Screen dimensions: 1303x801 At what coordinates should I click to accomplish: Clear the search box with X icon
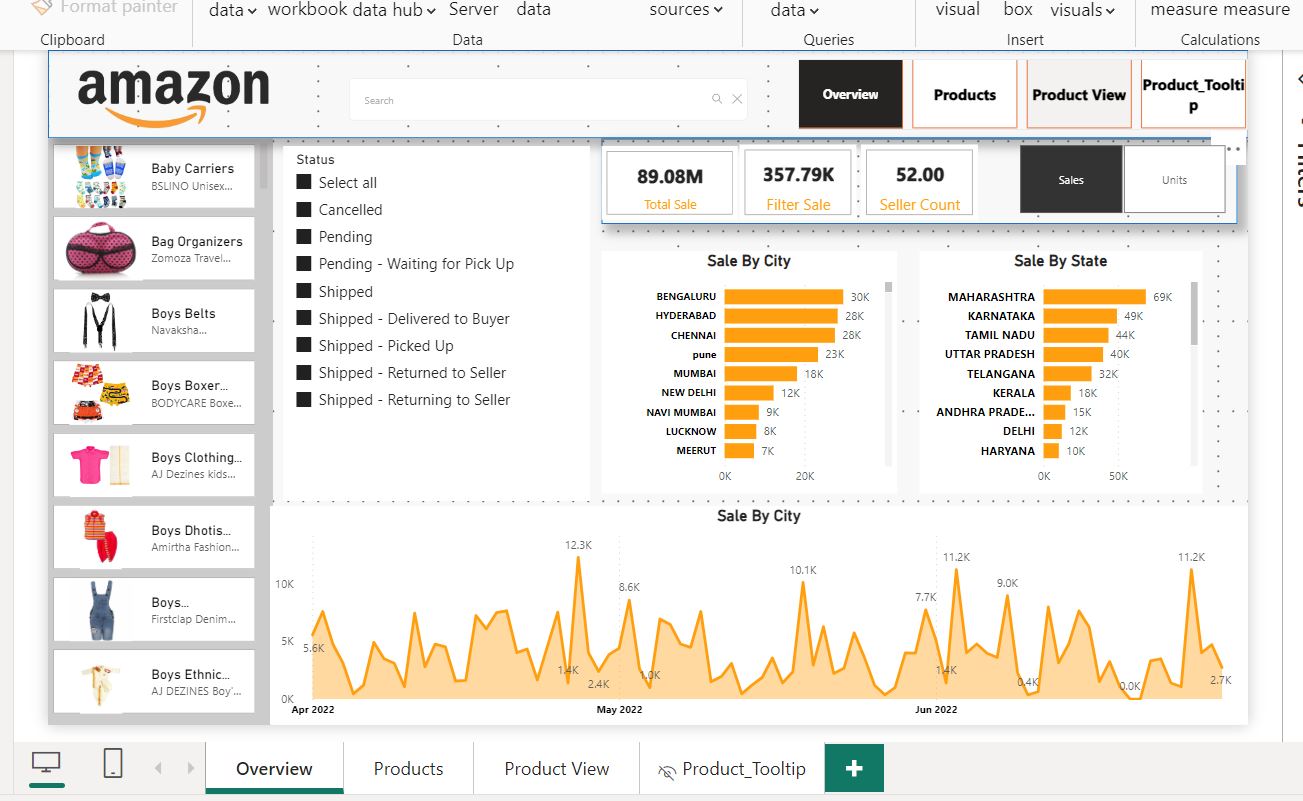tap(737, 99)
